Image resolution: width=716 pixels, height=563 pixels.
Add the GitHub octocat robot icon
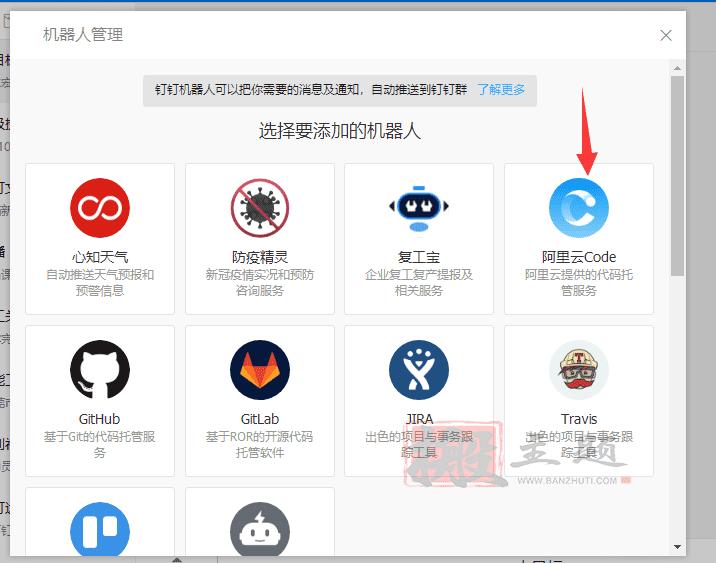[100, 369]
